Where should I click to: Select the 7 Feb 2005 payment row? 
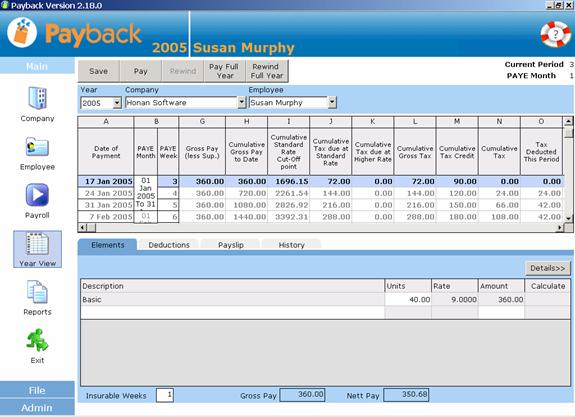click(x=321, y=217)
